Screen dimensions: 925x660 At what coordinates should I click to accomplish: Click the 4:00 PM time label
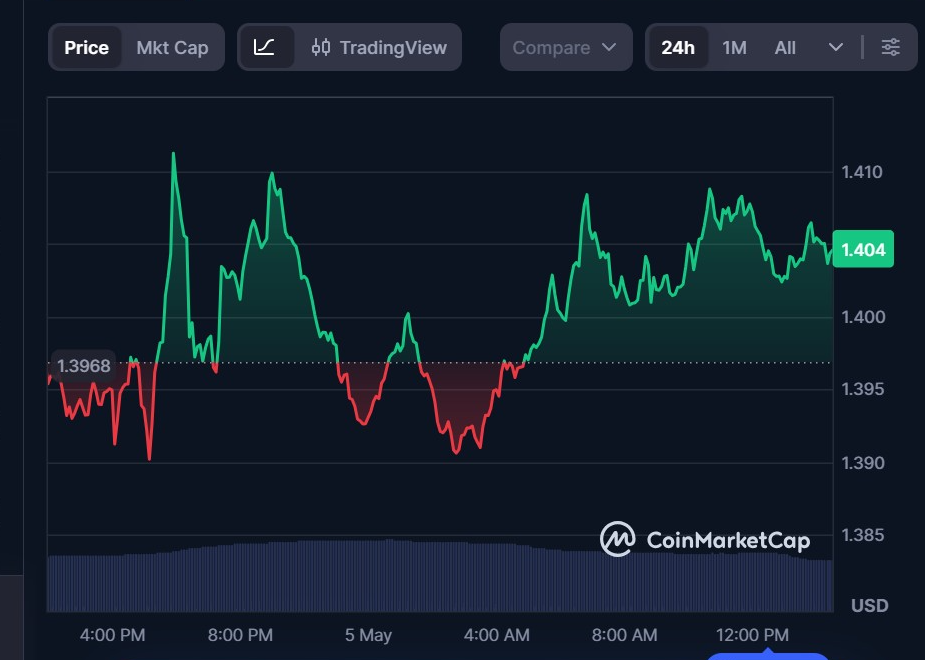point(113,635)
